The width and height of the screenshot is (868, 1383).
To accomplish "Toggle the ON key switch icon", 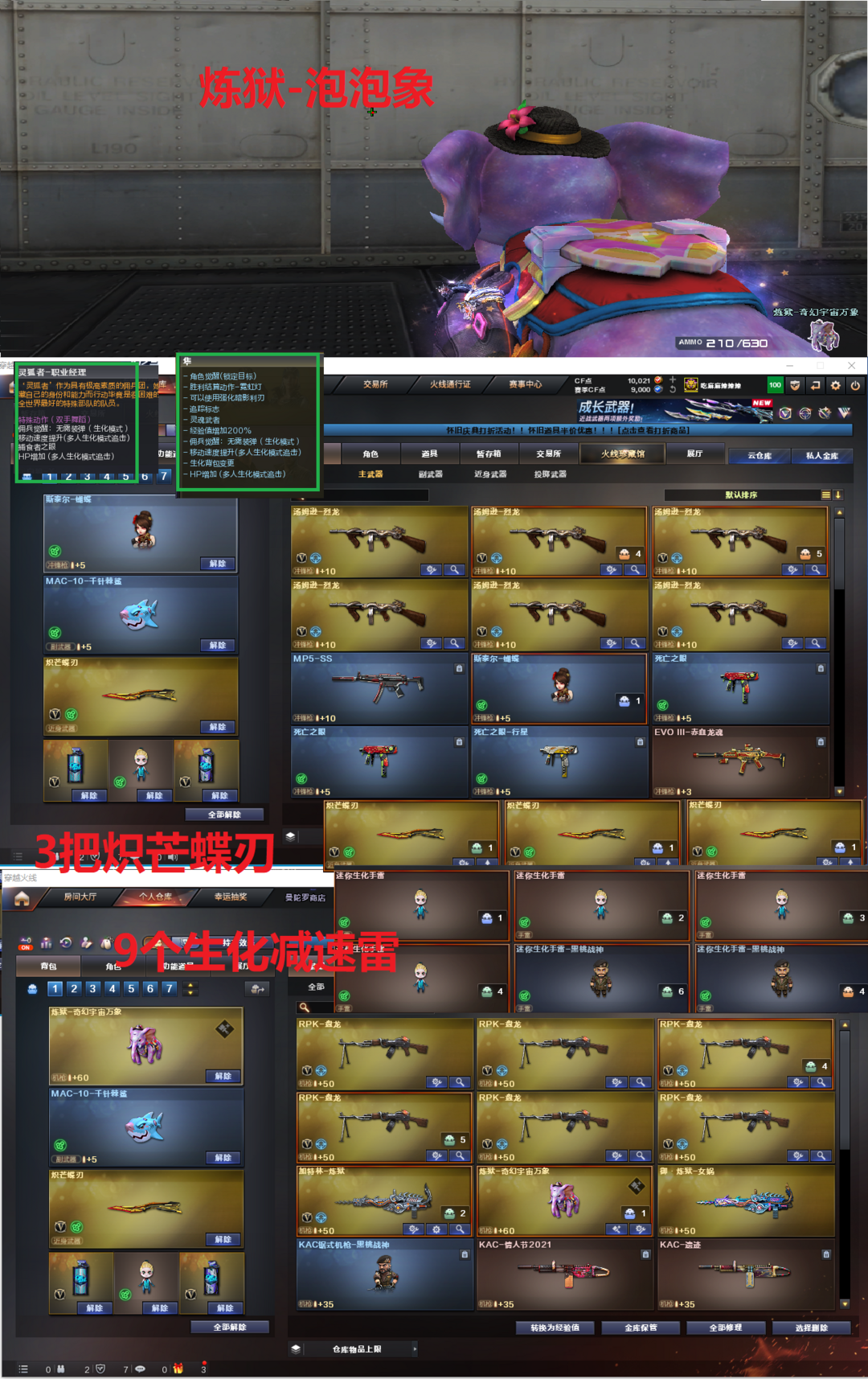I will tap(26, 942).
